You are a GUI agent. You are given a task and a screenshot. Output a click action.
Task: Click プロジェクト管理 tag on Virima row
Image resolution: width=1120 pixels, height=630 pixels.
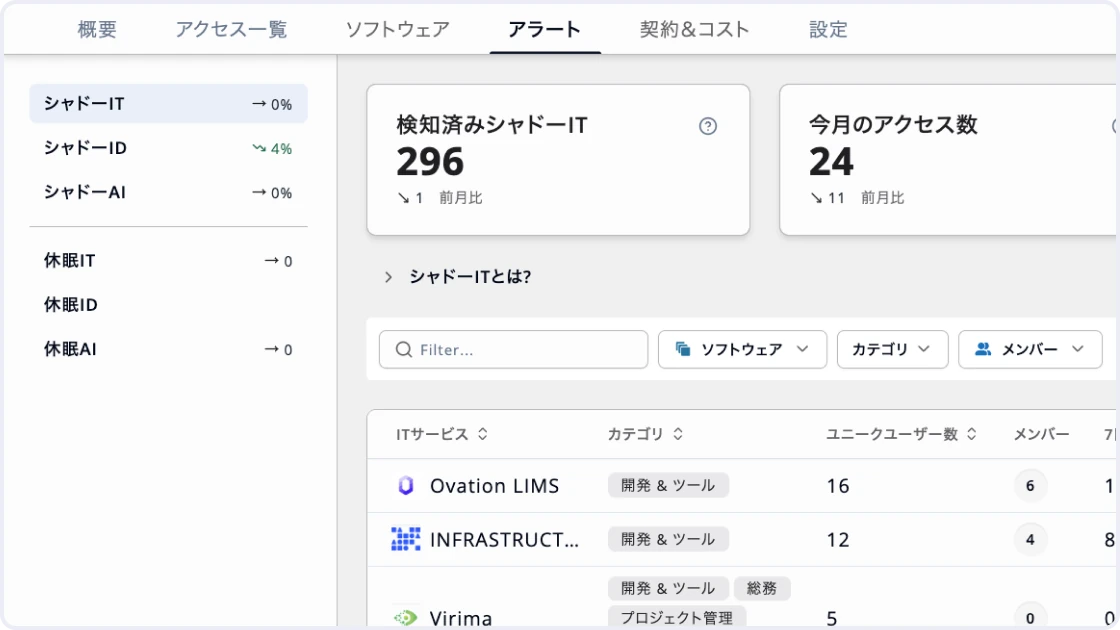676,617
